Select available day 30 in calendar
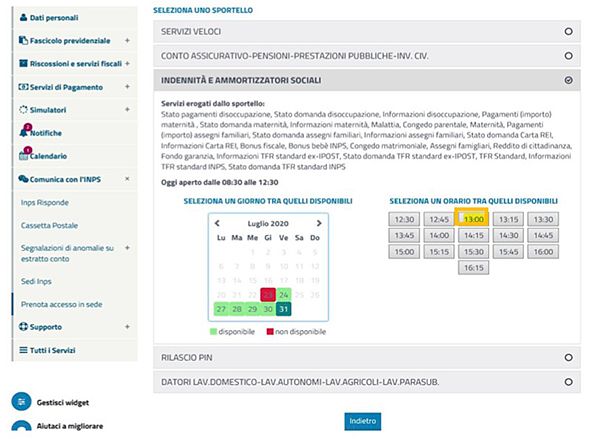 (268, 309)
